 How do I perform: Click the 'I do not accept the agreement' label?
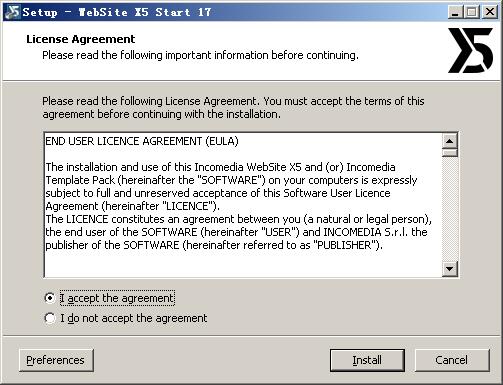(x=134, y=318)
